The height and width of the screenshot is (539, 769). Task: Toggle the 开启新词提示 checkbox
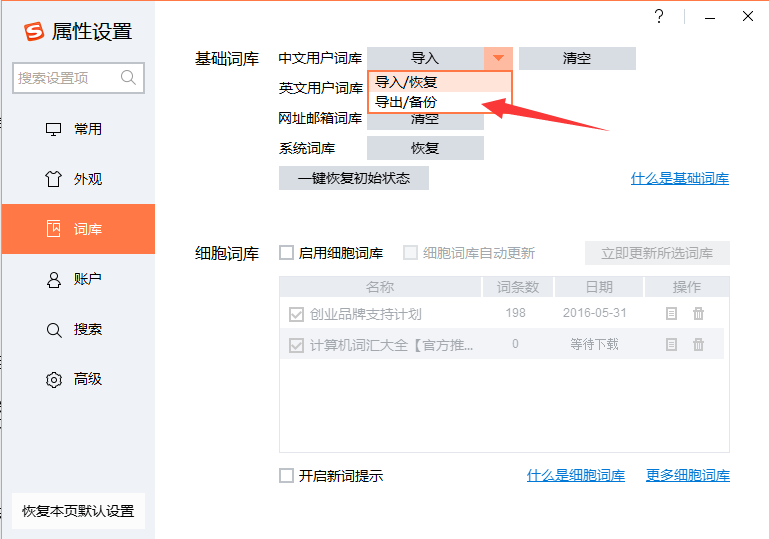tap(287, 476)
